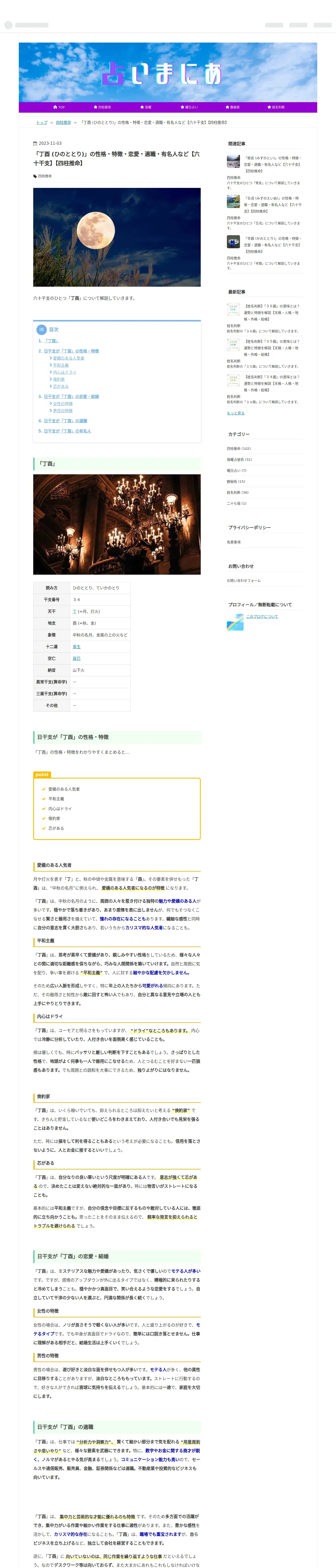
Task: Open related article 辛酉 (かのととり) thumbnail
Action: [x=234, y=242]
